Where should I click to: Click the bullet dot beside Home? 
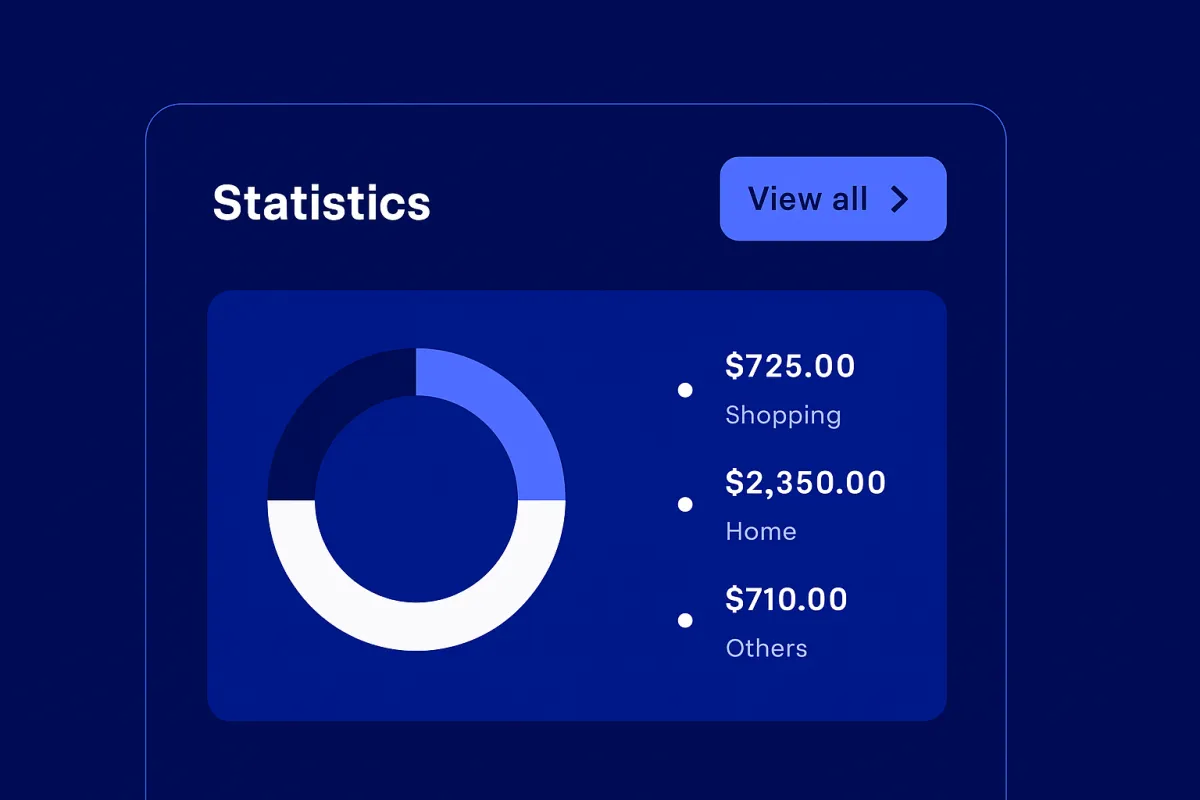685,505
